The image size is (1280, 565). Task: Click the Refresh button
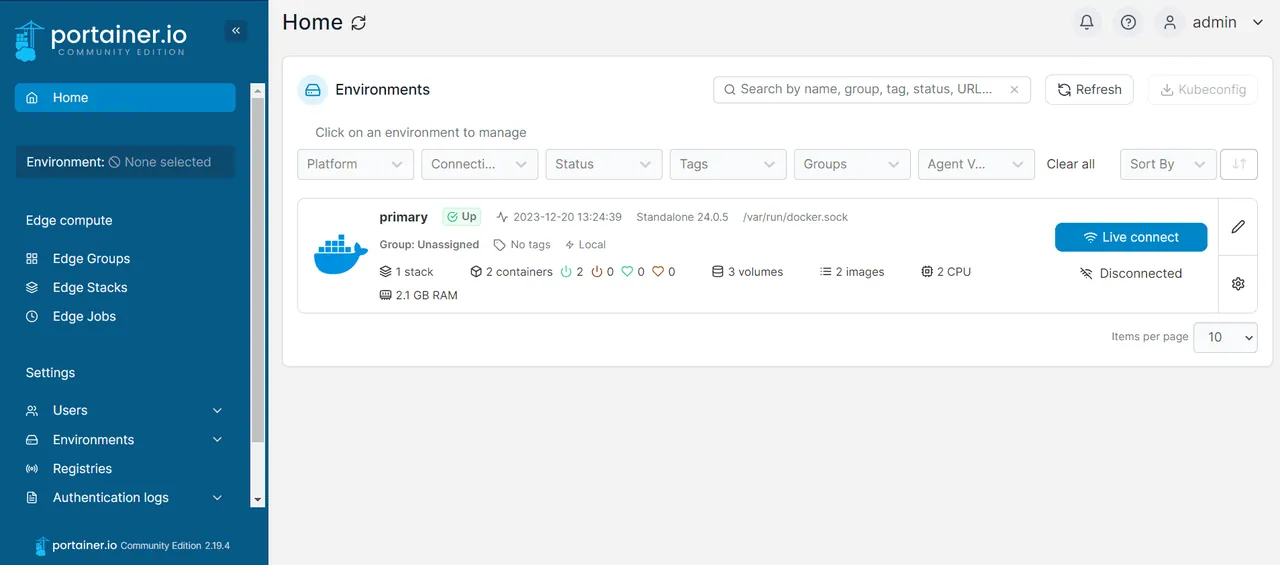(1090, 89)
